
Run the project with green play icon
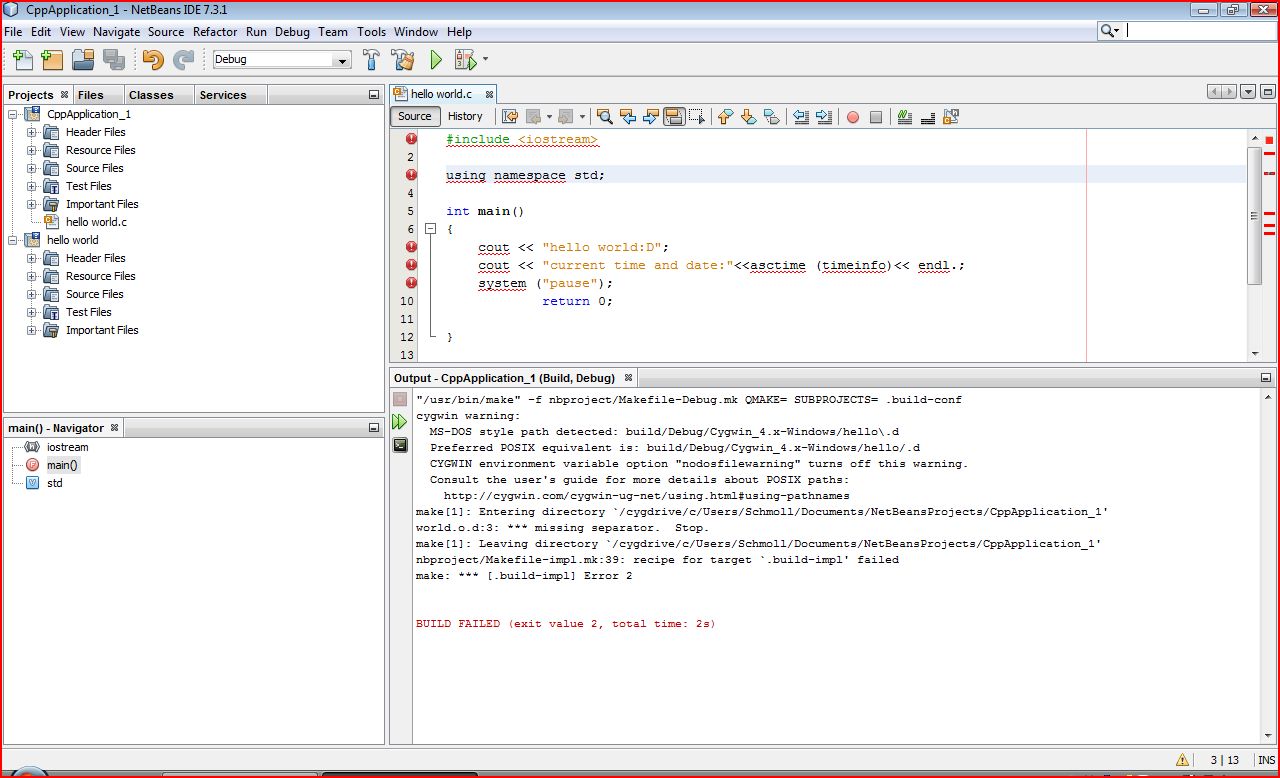(436, 60)
